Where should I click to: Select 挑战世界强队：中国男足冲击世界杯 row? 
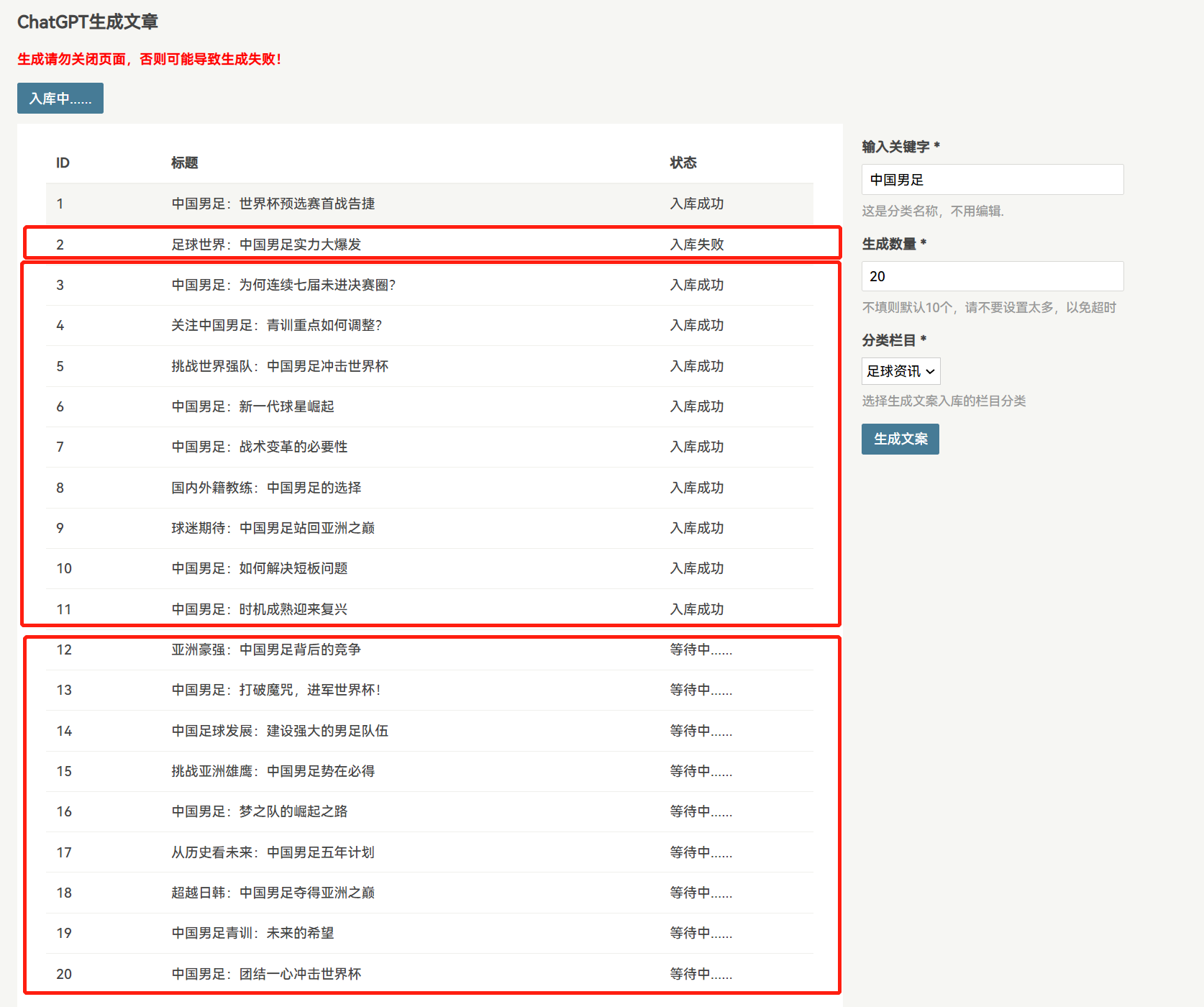click(x=280, y=366)
